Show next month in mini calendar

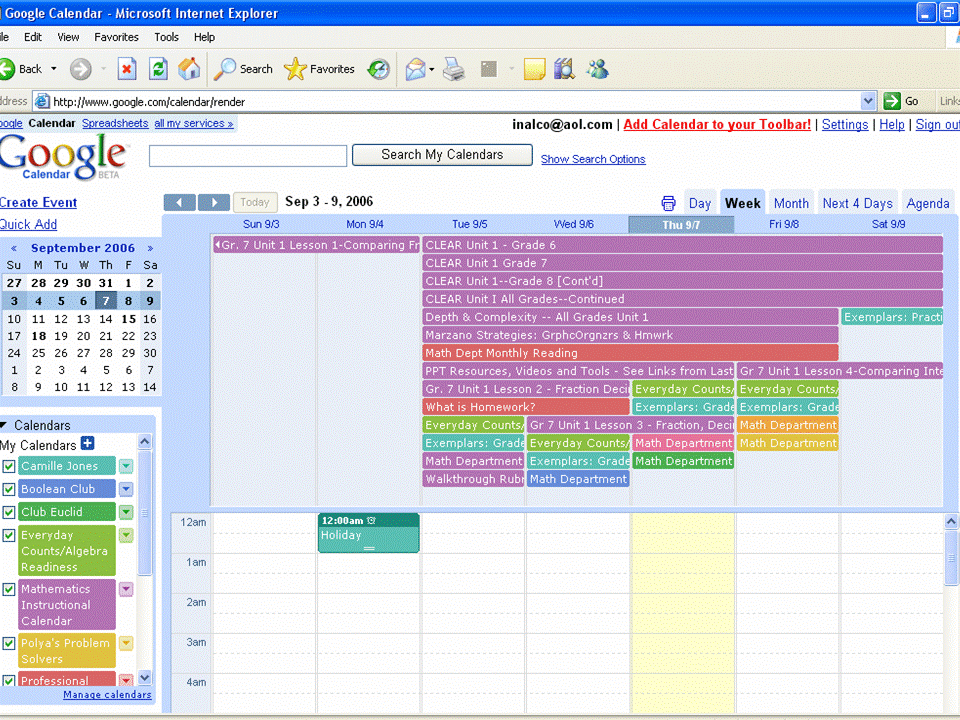(150, 248)
